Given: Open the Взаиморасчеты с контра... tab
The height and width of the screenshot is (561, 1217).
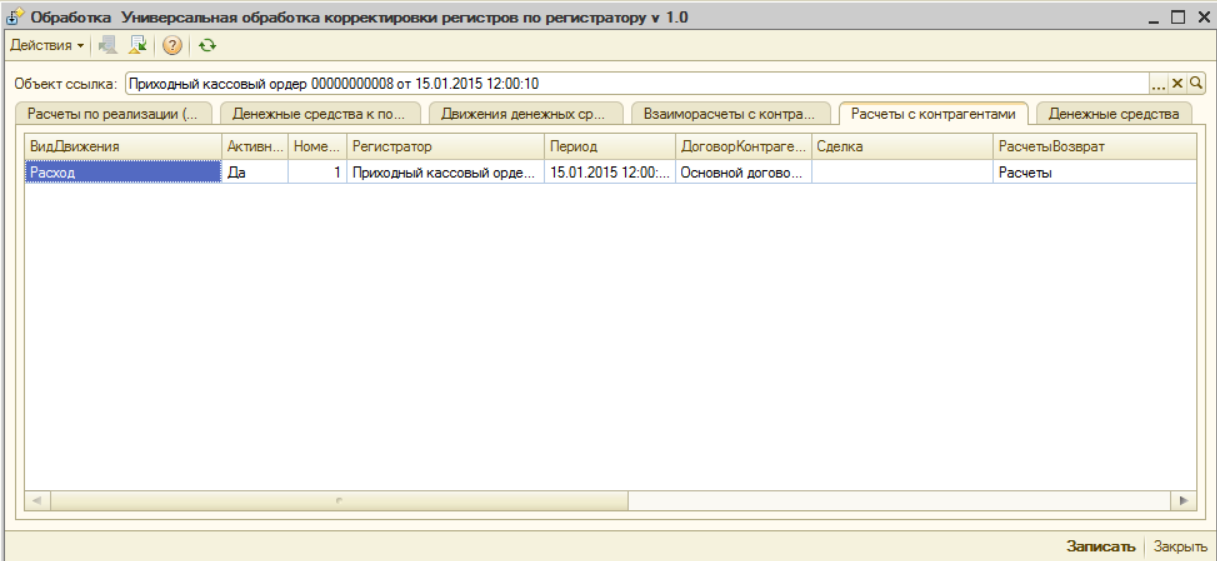Looking at the screenshot, I should pos(730,113).
